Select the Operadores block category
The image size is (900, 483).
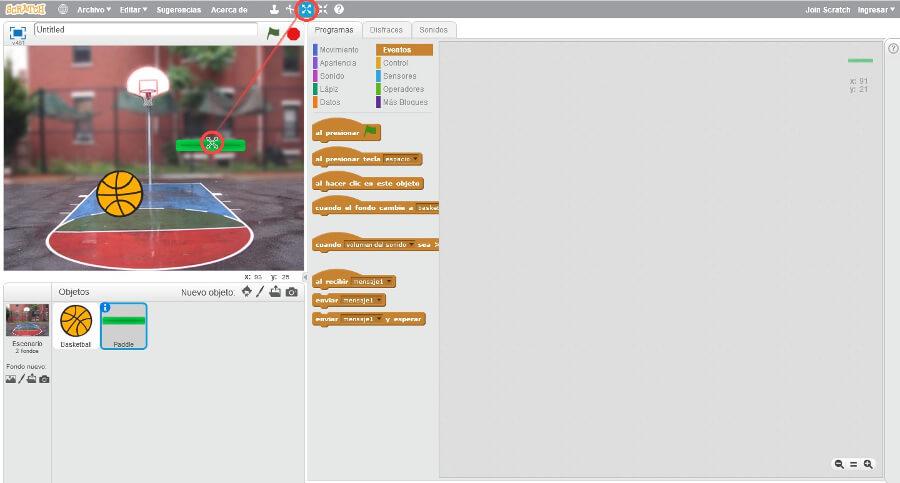[x=403, y=89]
